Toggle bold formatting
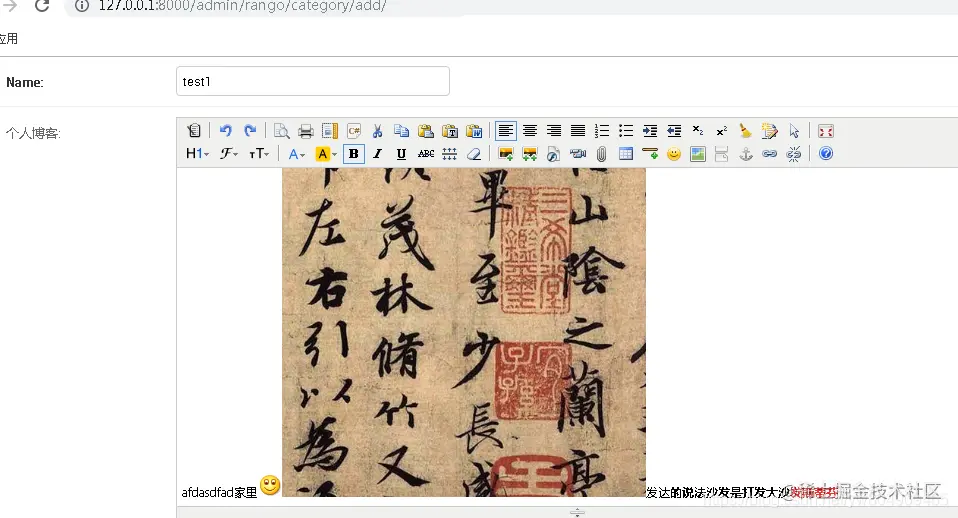The image size is (958, 518). coord(354,154)
